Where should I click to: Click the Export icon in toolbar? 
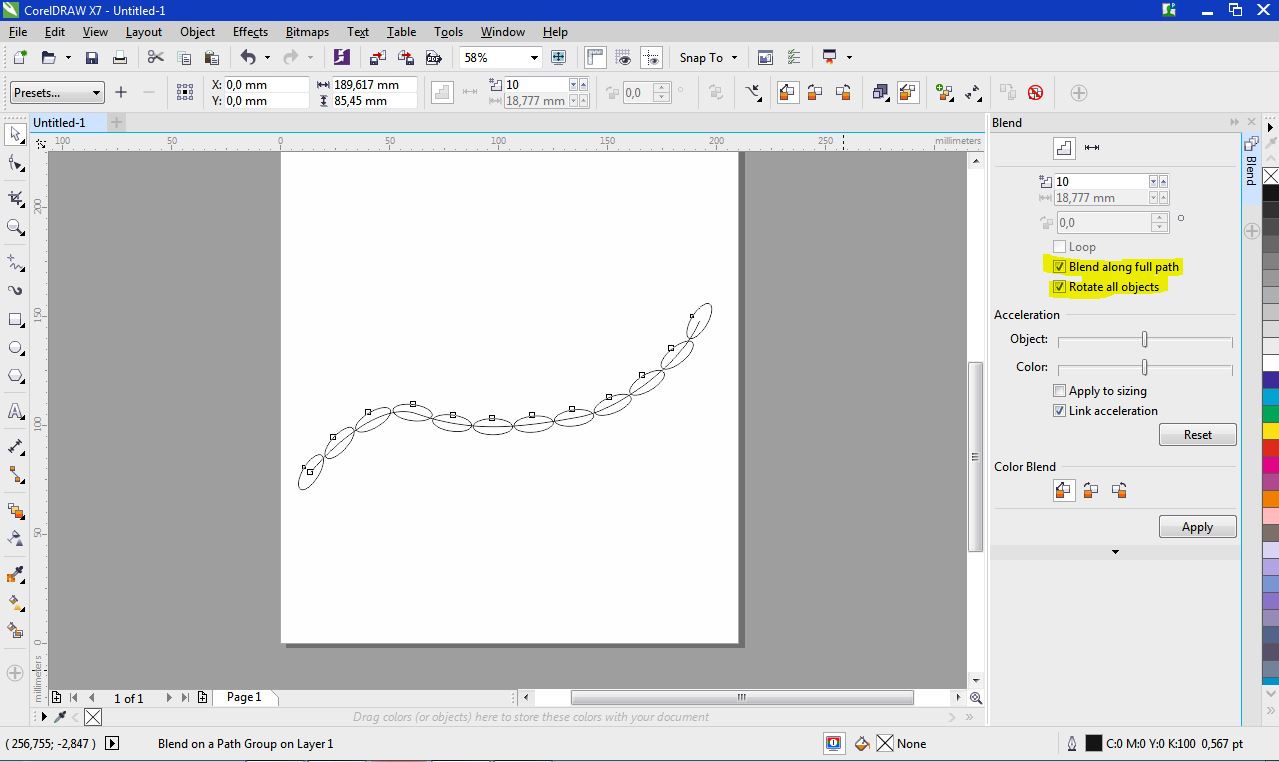(406, 58)
